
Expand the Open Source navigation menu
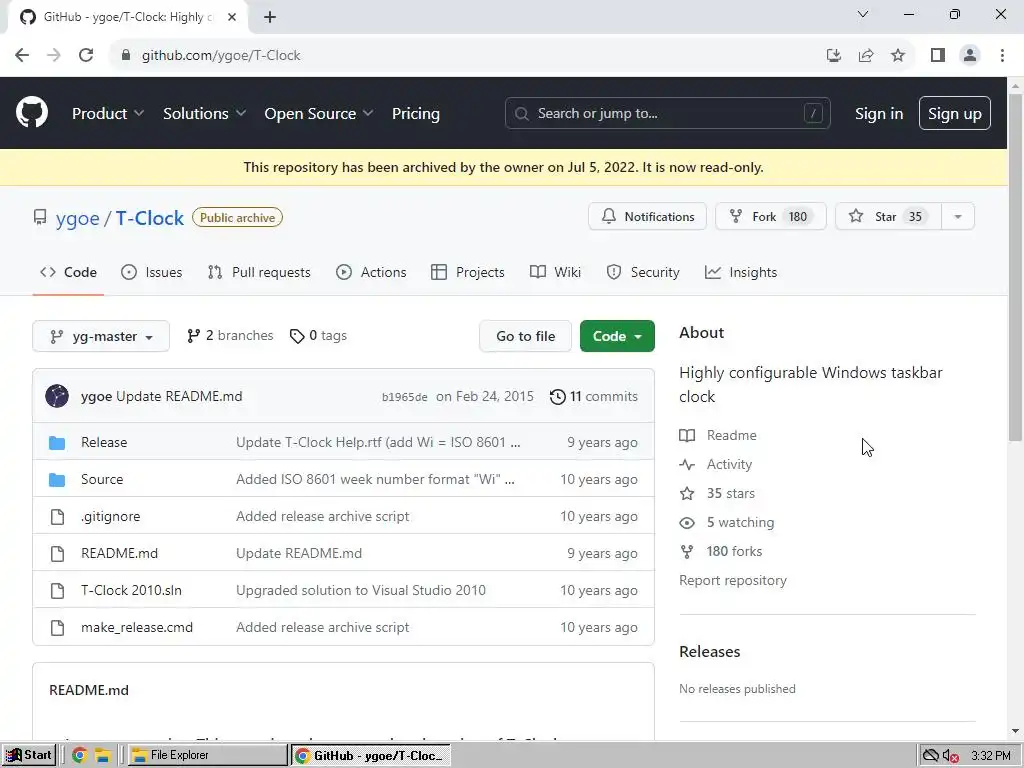pyautogui.click(x=319, y=114)
